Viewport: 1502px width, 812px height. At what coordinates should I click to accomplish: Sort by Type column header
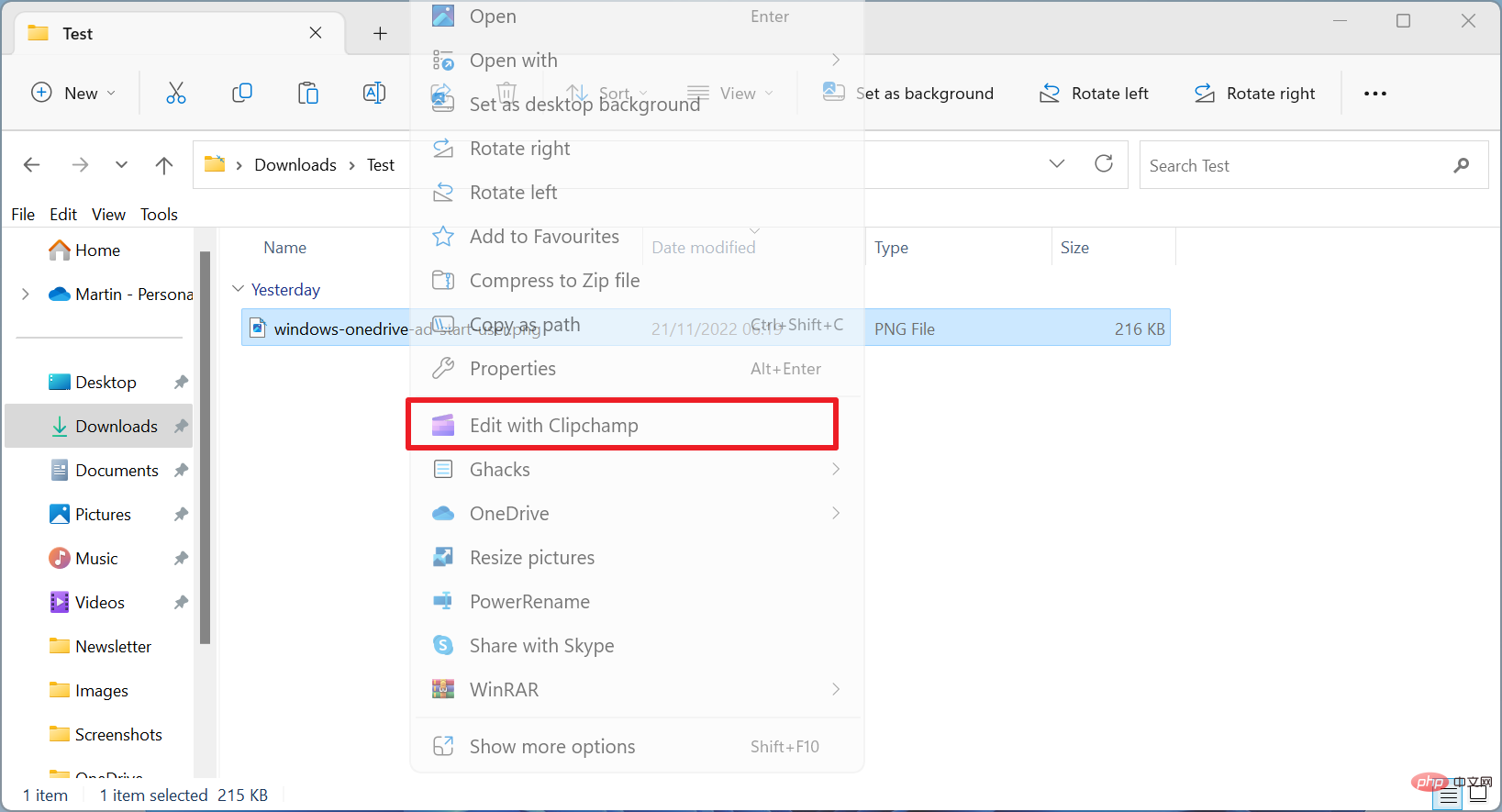pyautogui.click(x=891, y=248)
